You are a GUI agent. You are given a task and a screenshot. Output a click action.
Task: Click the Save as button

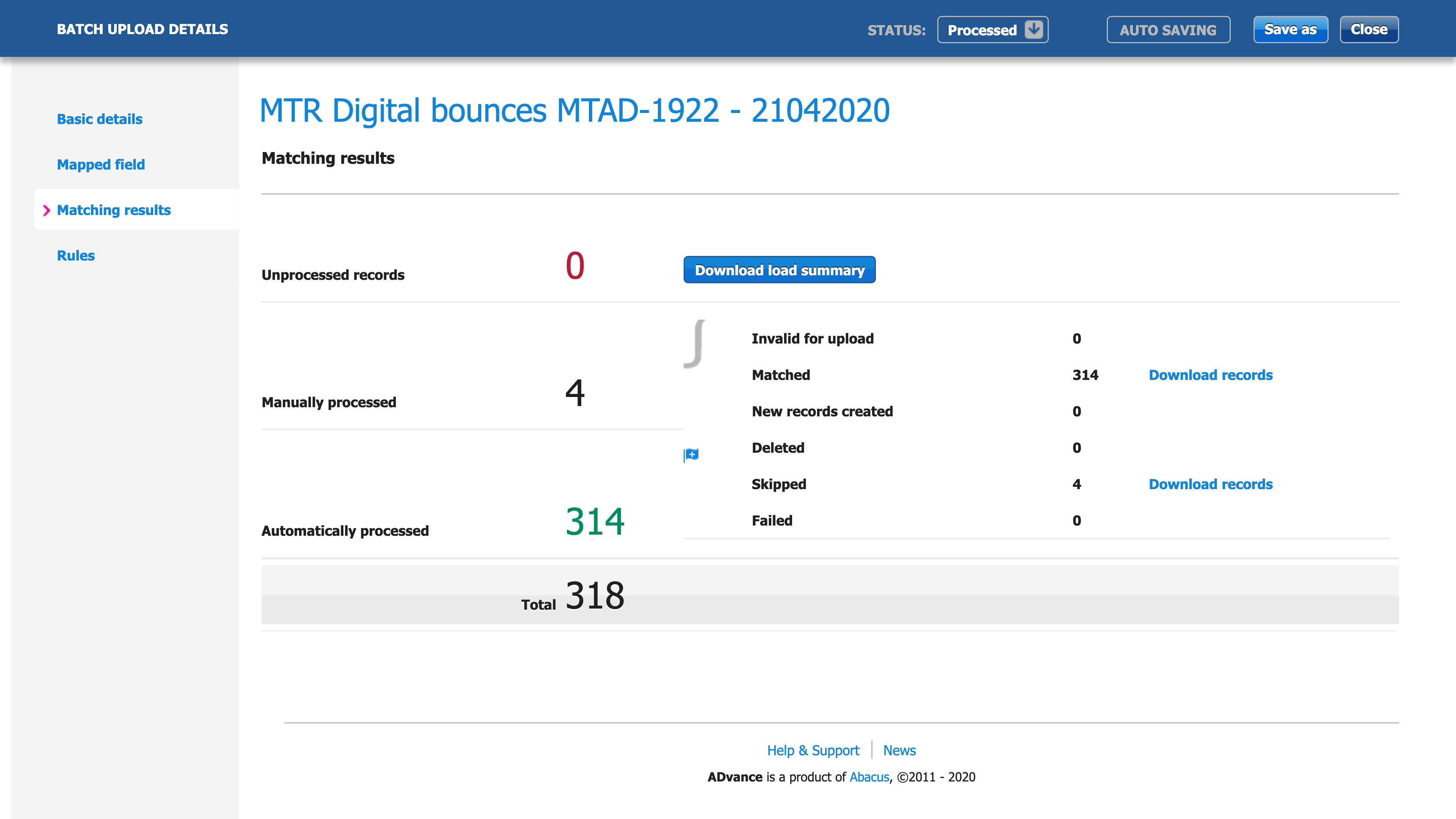click(x=1290, y=30)
